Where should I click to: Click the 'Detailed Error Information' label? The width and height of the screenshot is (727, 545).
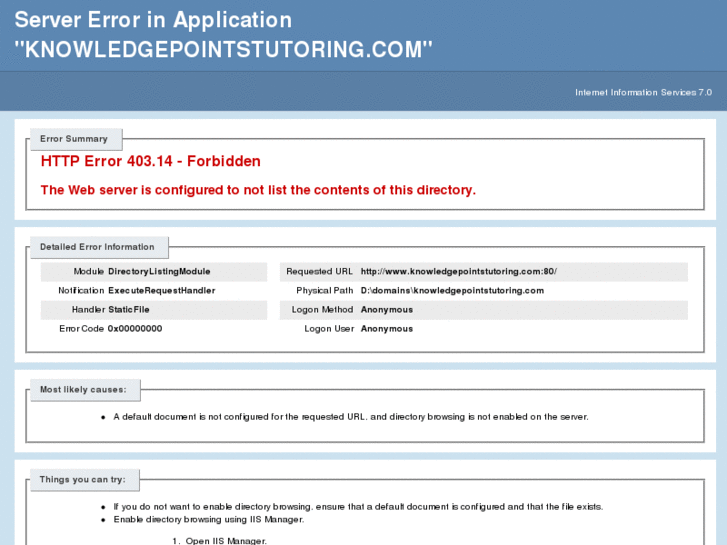coord(97,247)
